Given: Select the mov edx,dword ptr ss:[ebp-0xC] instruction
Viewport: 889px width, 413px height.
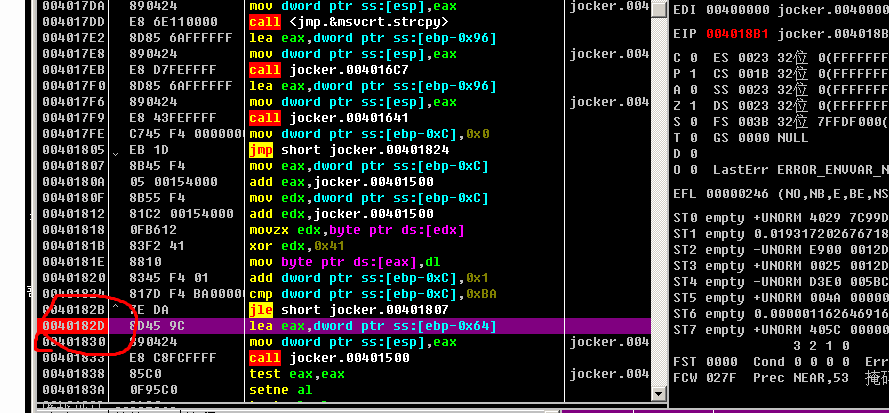Looking at the screenshot, I should 369,198.
